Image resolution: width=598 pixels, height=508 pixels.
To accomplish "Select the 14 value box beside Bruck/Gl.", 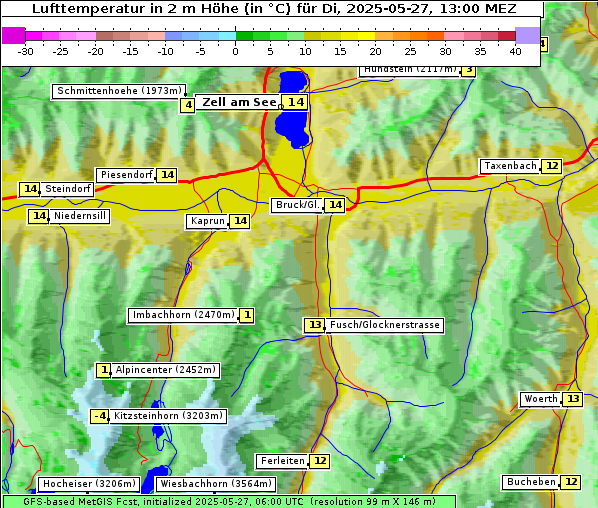I will tap(335, 205).
